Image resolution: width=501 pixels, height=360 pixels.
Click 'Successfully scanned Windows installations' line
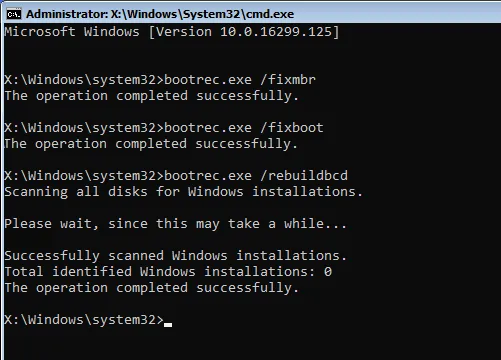(176, 256)
